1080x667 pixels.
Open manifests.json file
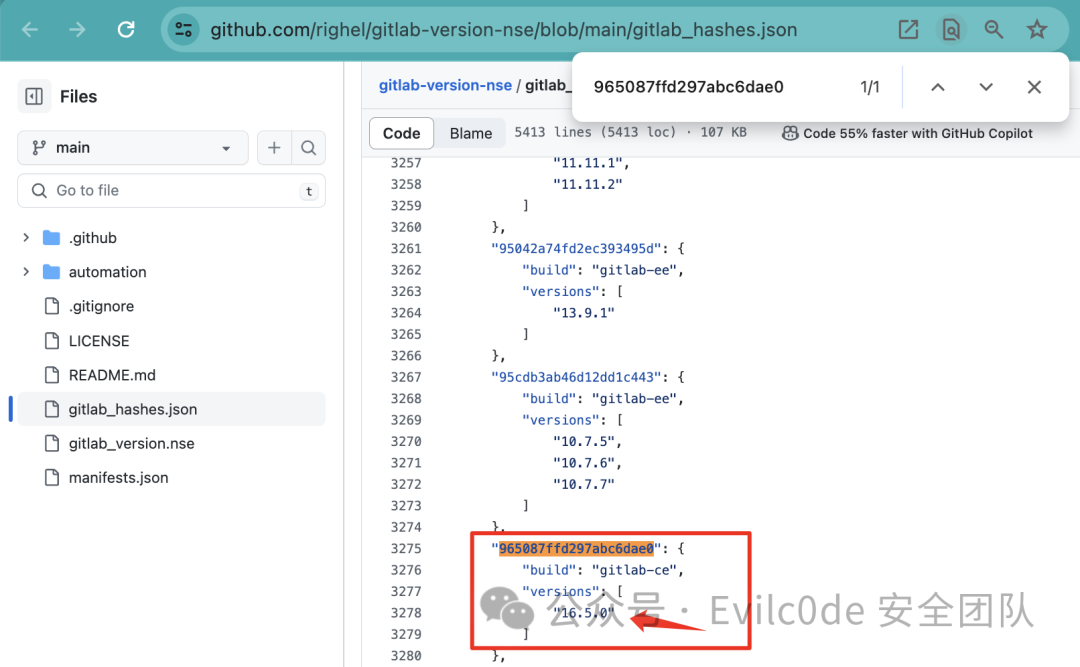[x=118, y=478]
